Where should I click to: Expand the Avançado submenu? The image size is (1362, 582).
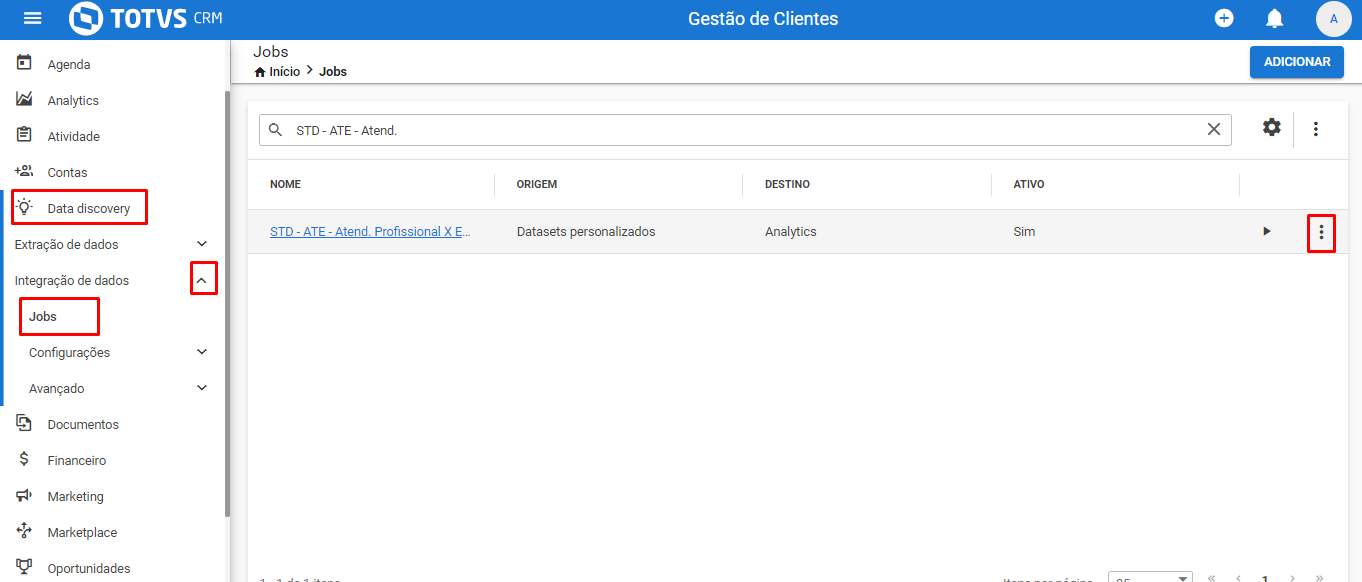point(202,388)
